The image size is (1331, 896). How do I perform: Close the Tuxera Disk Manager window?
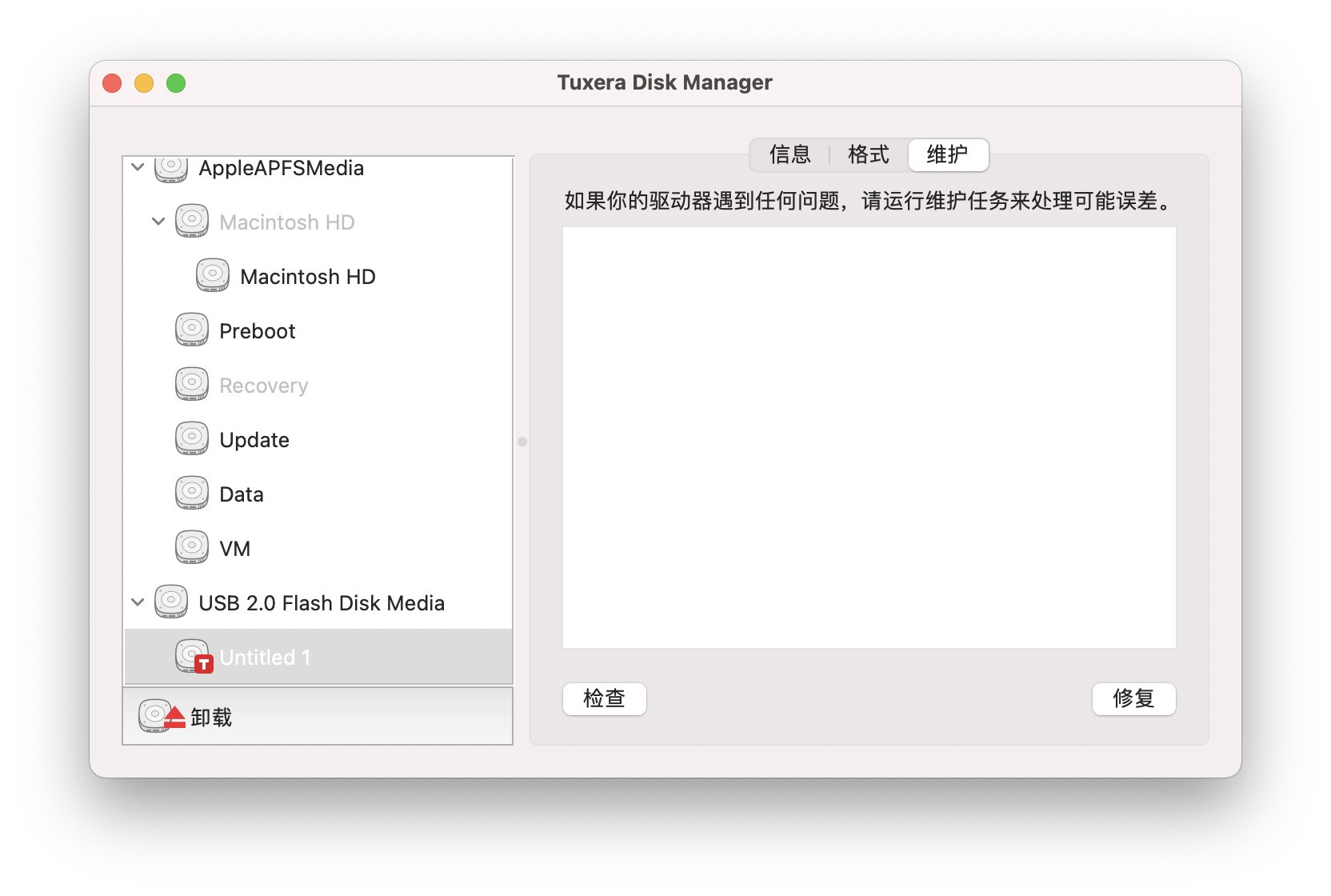tap(112, 83)
